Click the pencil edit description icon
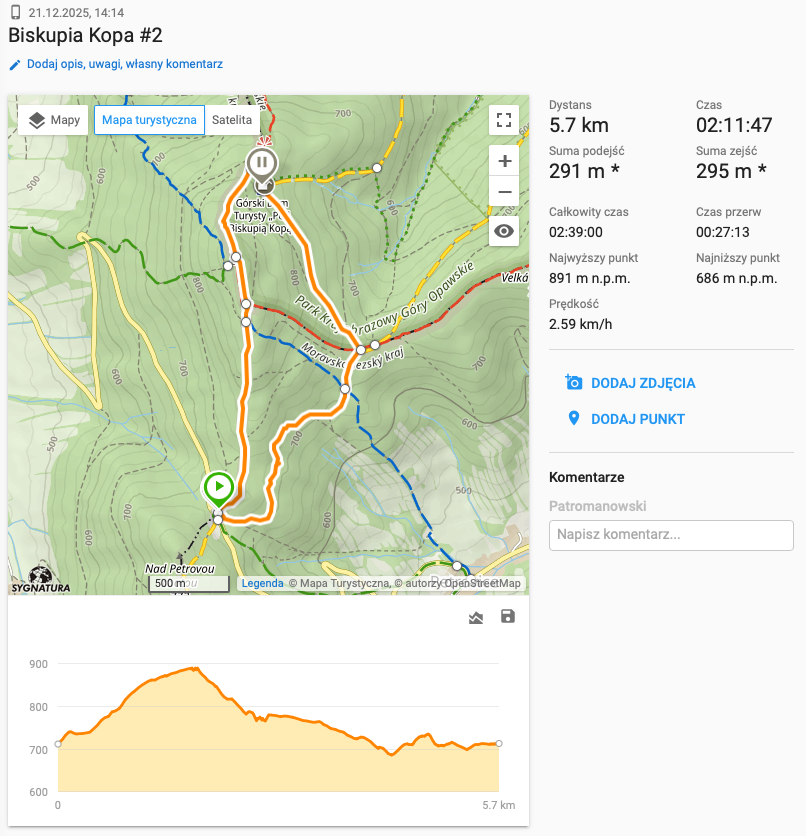The height and width of the screenshot is (836, 806). click(15, 64)
